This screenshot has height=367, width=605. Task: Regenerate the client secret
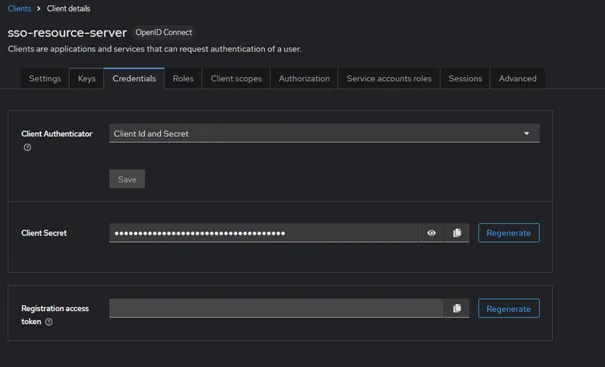click(509, 233)
